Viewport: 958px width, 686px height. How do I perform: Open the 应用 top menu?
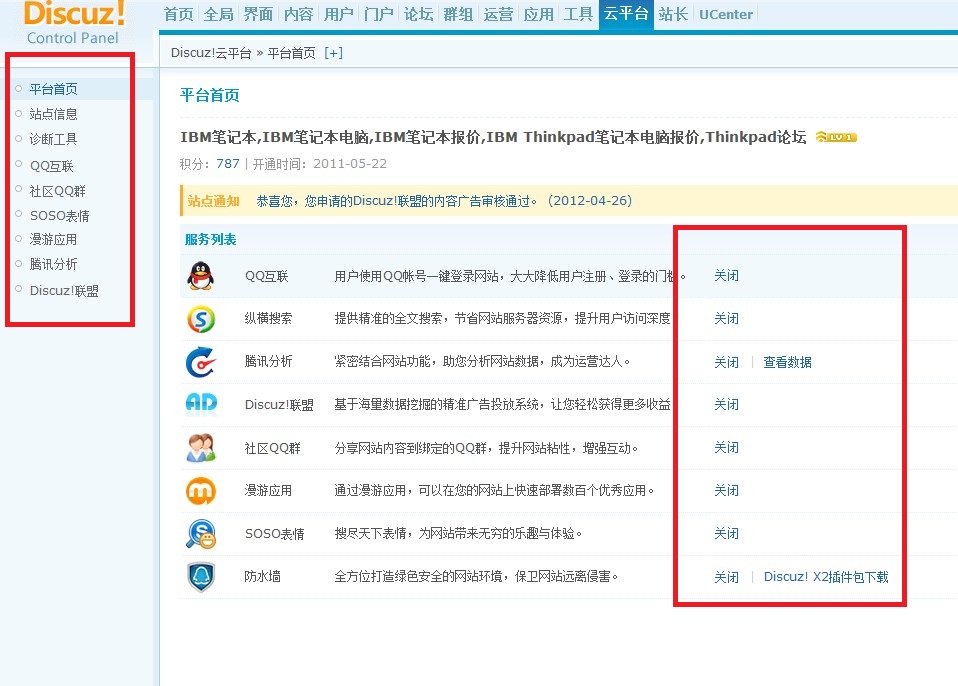click(538, 14)
